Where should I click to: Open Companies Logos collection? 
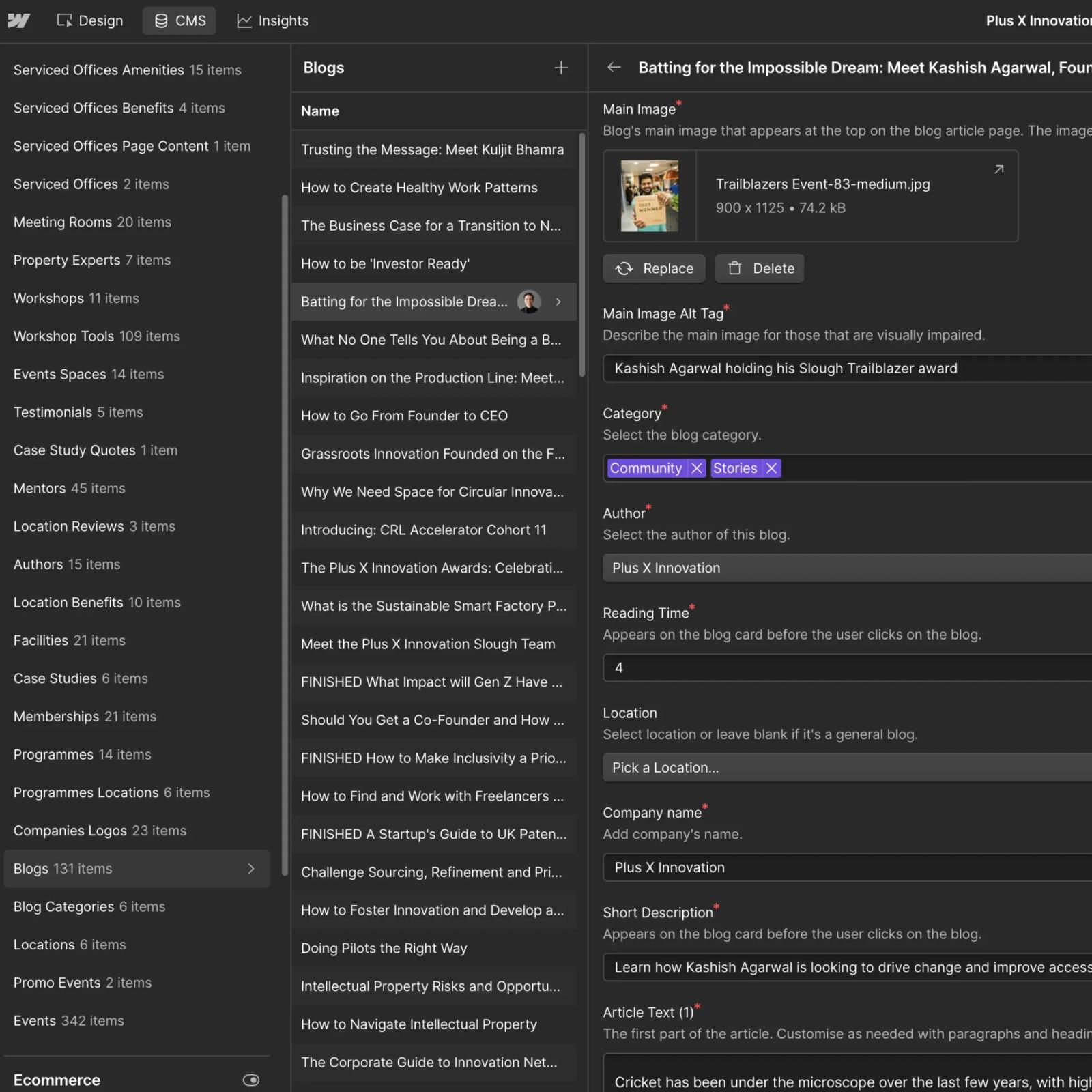(x=100, y=831)
